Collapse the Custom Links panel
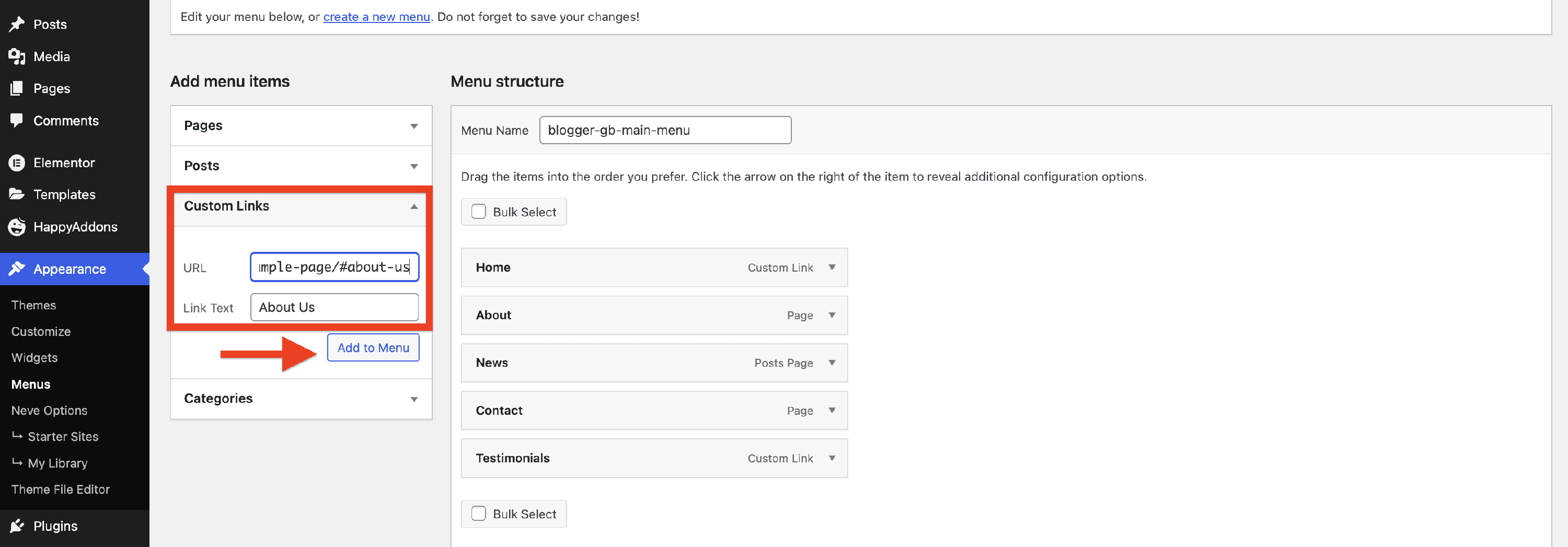Viewport: 1568px width, 547px height. coord(414,206)
